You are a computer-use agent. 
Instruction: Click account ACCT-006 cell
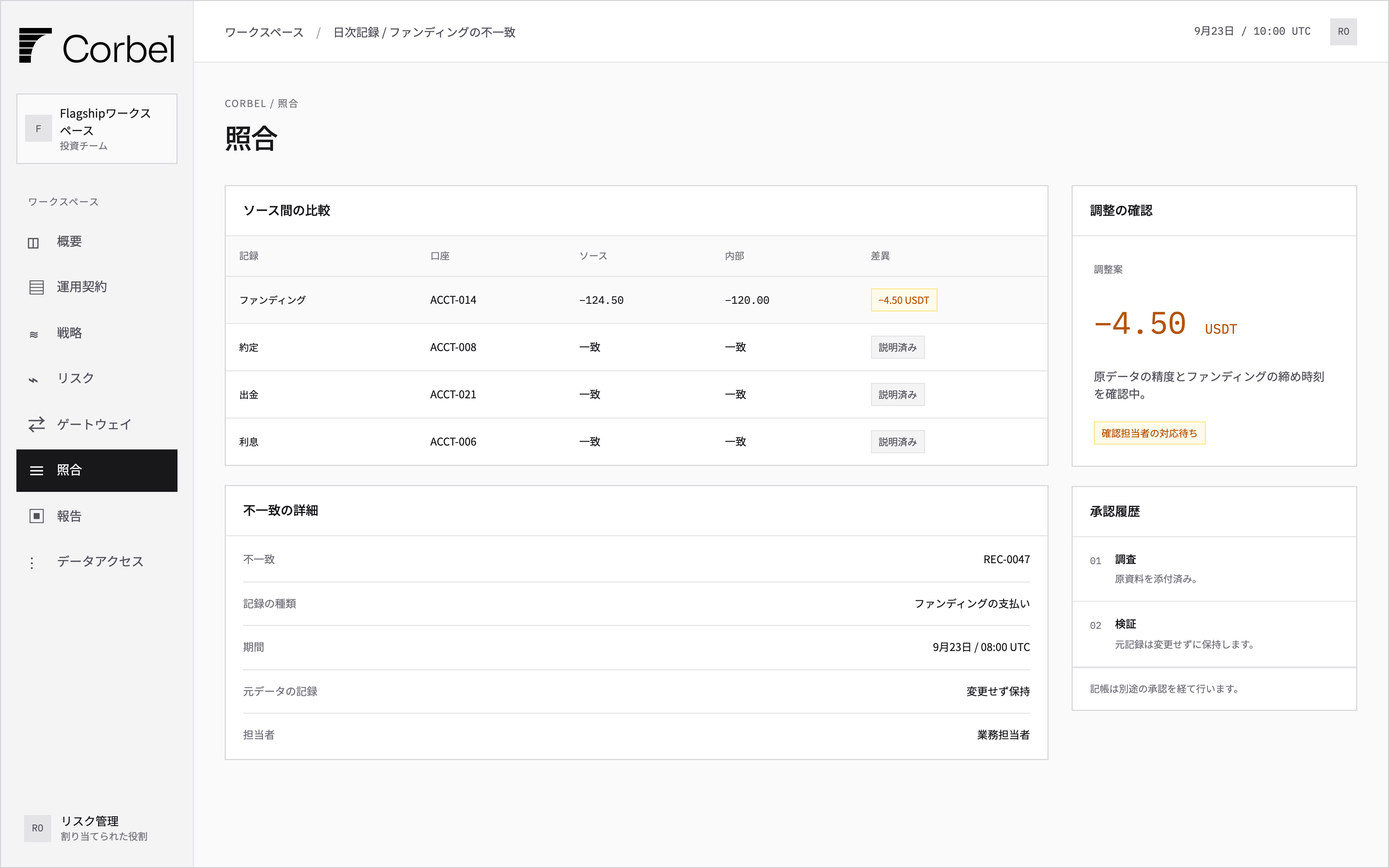pos(453,441)
